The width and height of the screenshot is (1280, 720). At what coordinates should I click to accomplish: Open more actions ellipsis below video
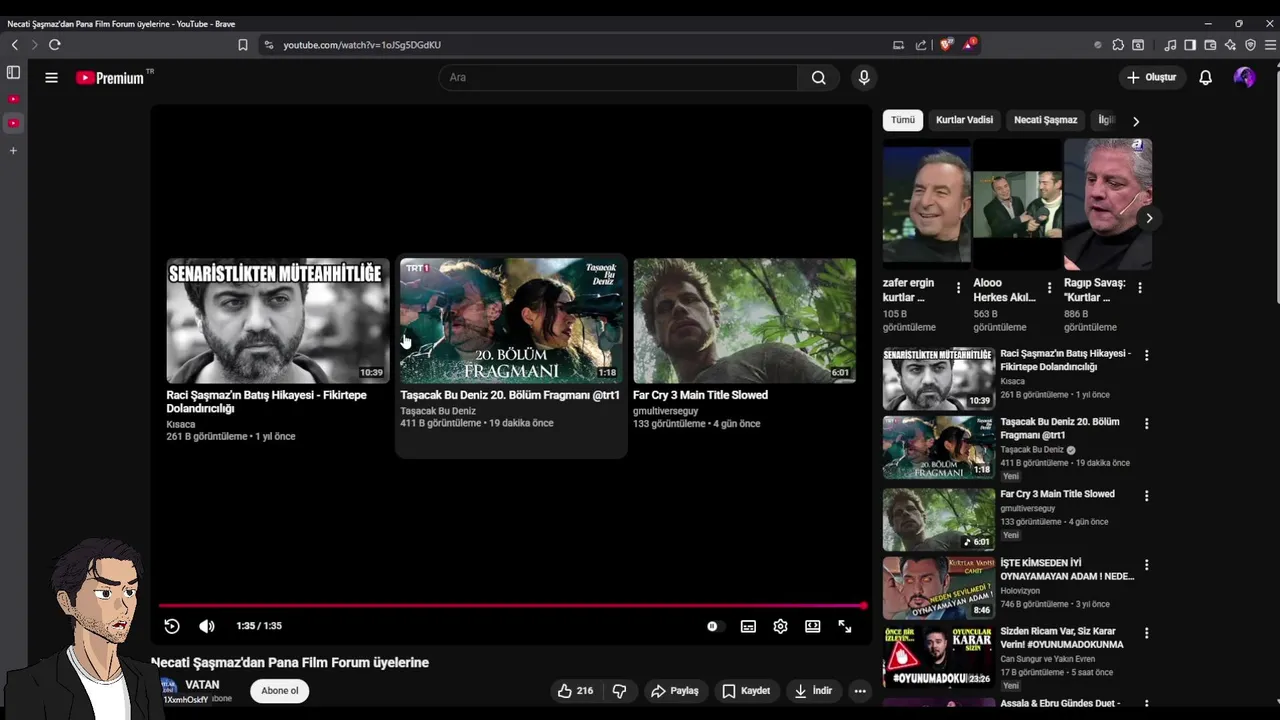point(859,691)
